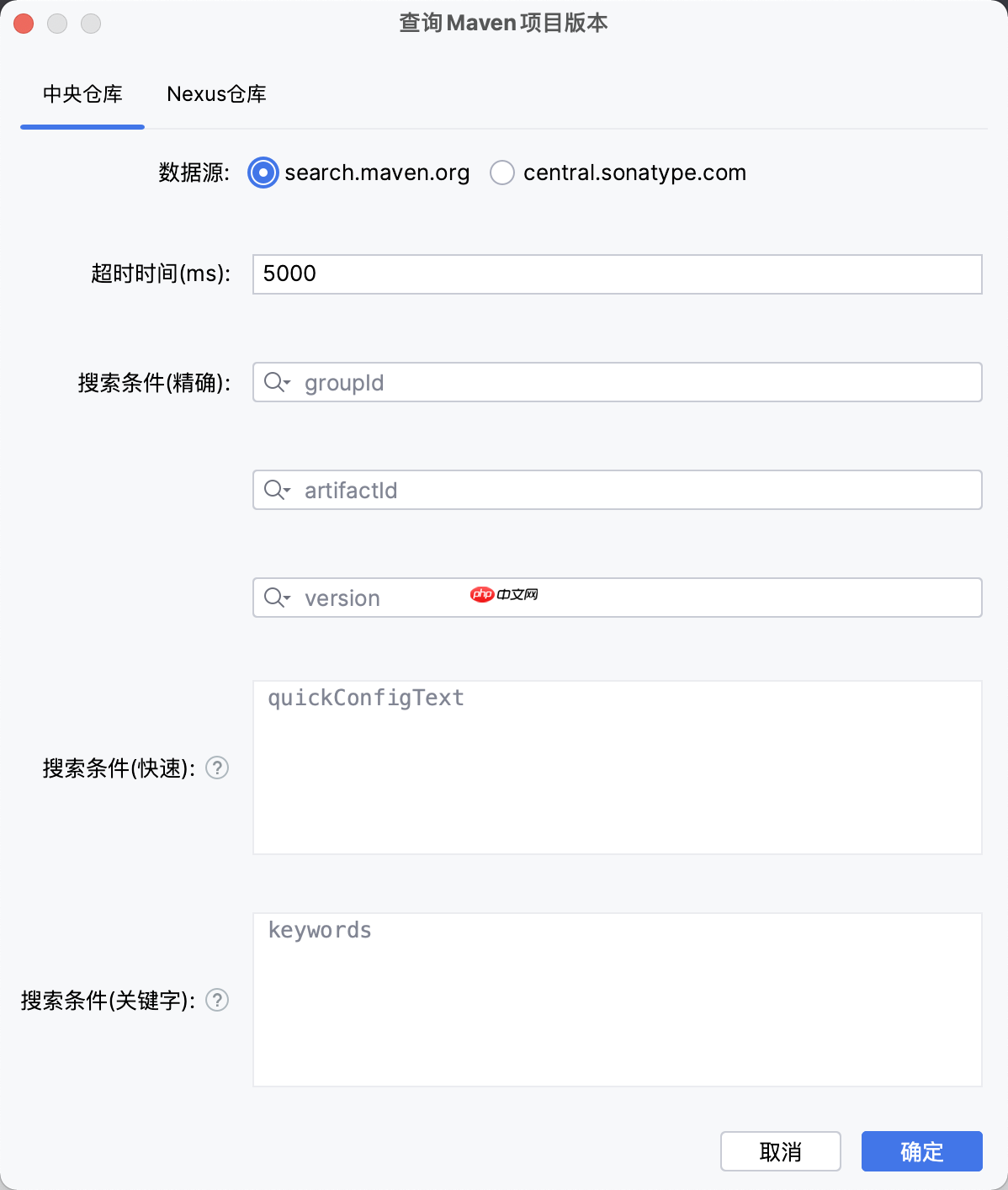1008x1190 pixels.
Task: Open the help icon beside 搜索条件(关键字)
Action: [x=217, y=1001]
